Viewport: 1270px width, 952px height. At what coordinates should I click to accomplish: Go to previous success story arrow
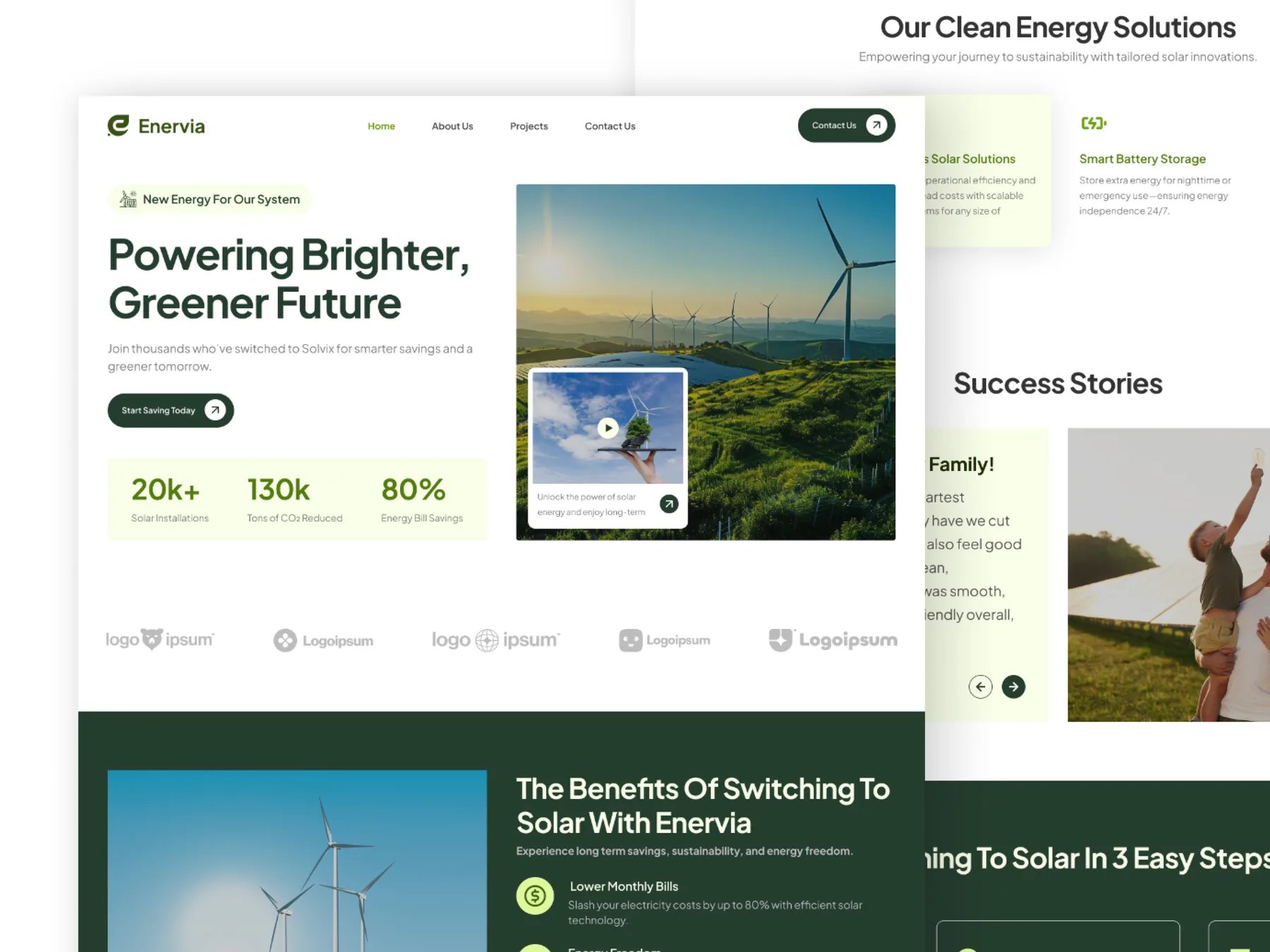(980, 686)
